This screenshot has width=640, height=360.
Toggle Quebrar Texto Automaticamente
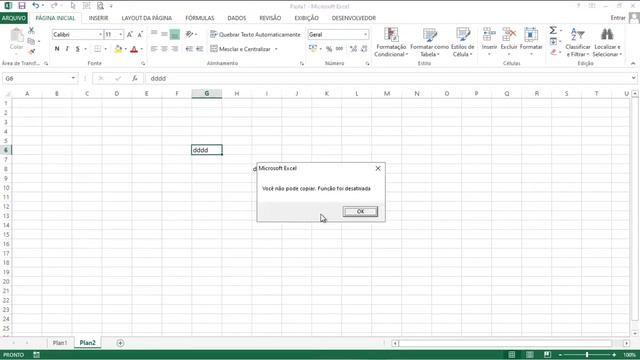tap(255, 35)
